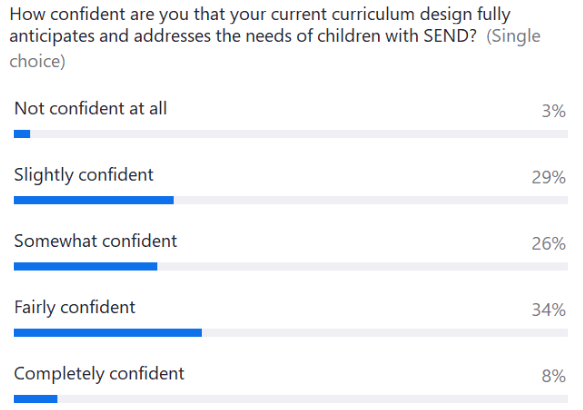Click the grey unfilled part of the 'Slightly confident' bar
583x410 pixels.
click(371, 200)
